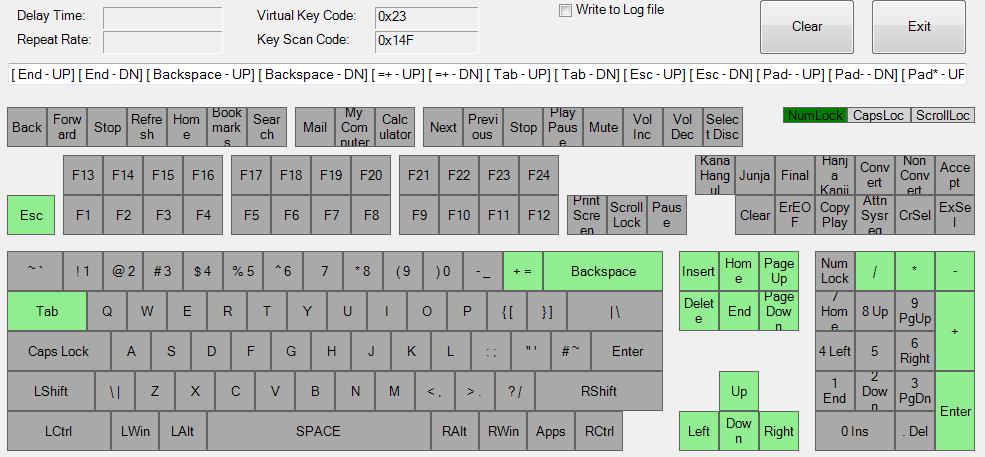
Task: Click the Mute key
Action: [x=603, y=127]
